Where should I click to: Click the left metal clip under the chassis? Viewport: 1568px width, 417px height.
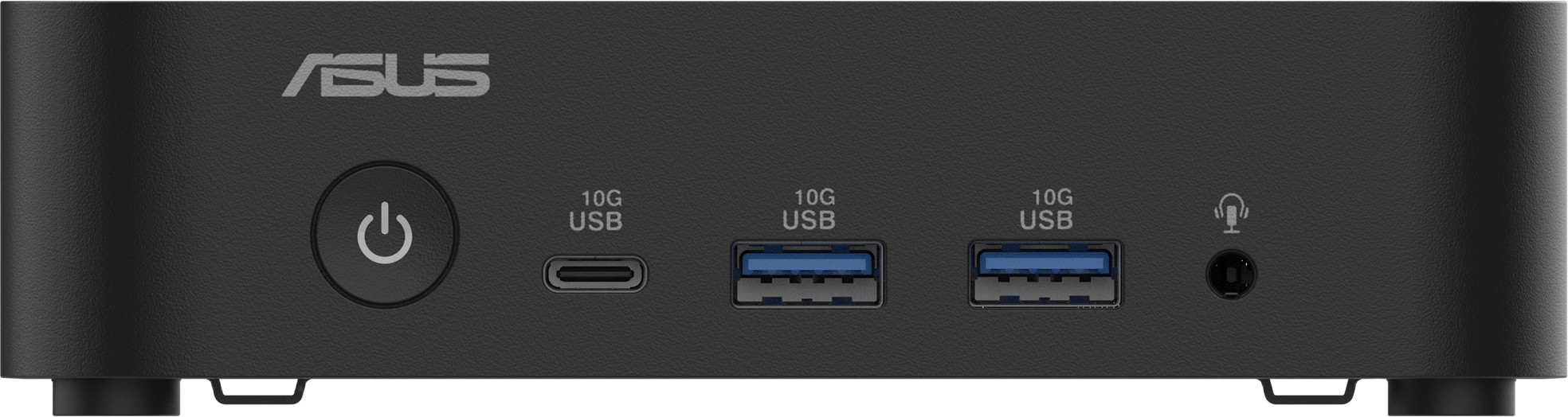(257, 389)
